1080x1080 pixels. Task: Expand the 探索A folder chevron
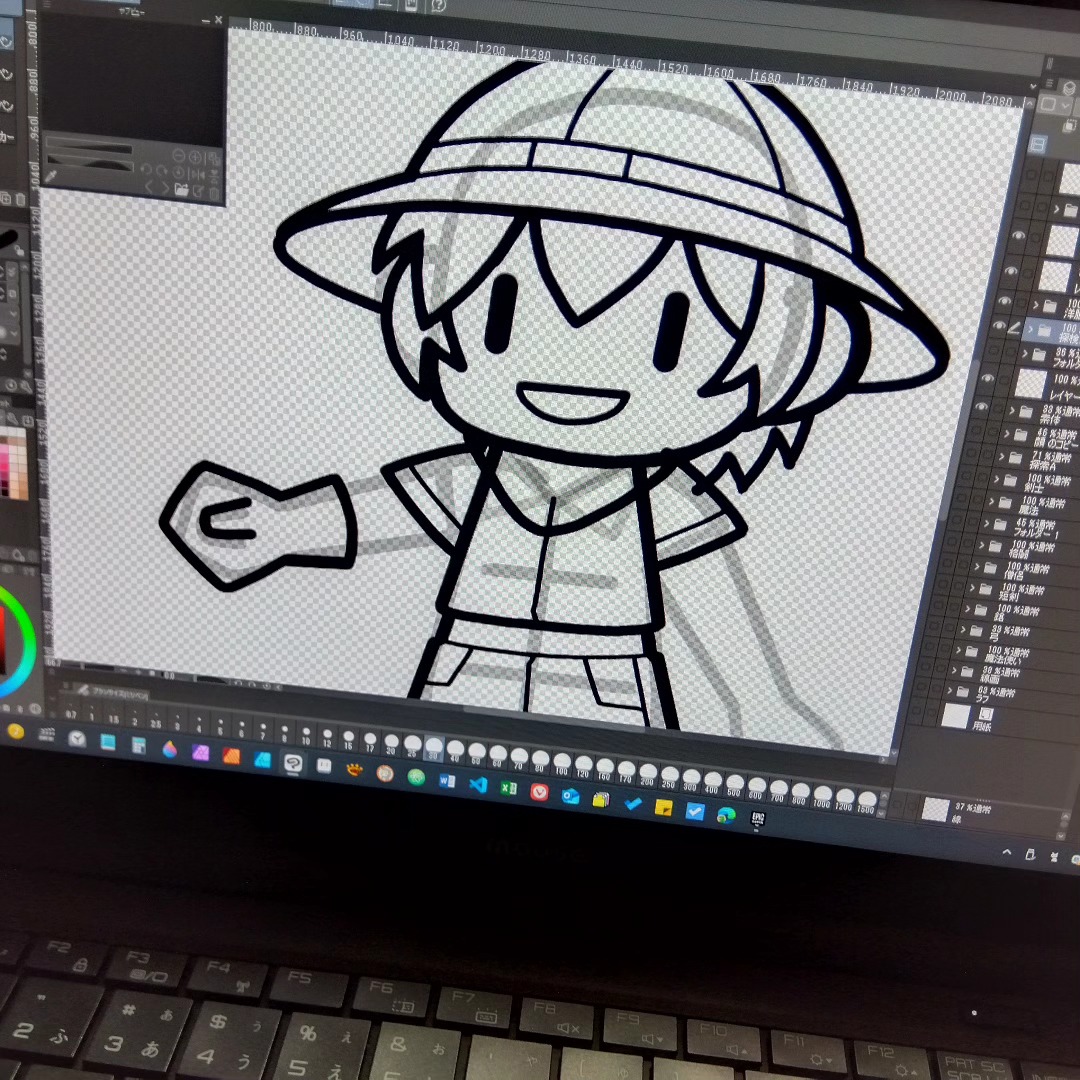(x=1002, y=456)
